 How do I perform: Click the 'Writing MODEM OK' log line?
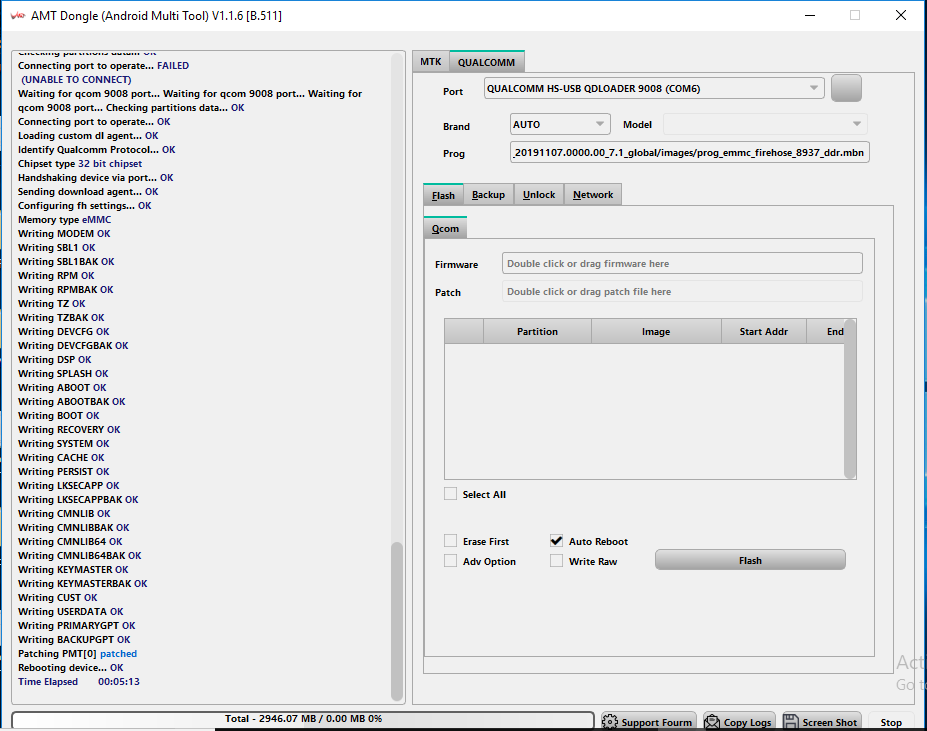coord(64,234)
